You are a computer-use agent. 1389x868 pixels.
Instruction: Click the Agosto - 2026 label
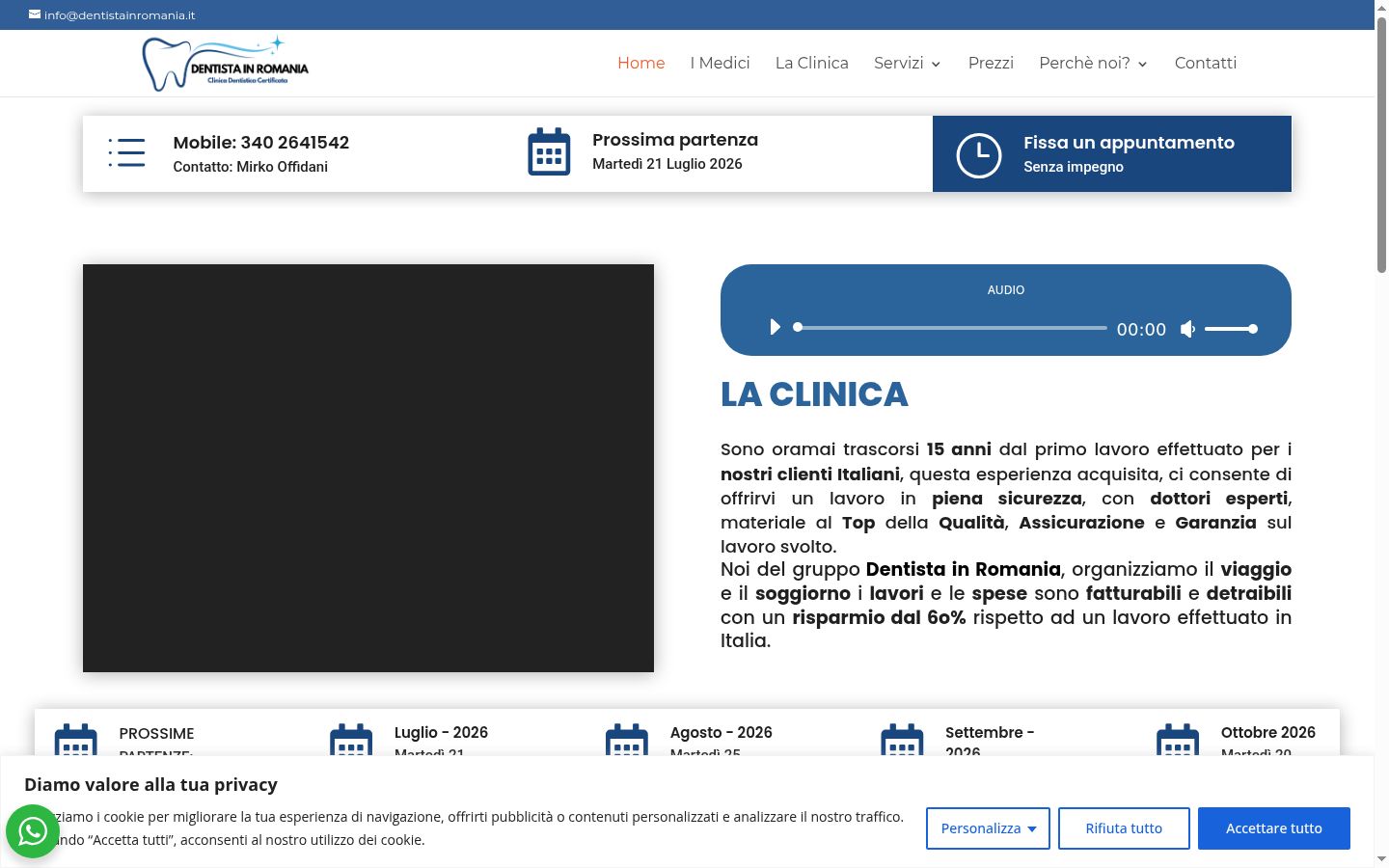pyautogui.click(x=722, y=733)
